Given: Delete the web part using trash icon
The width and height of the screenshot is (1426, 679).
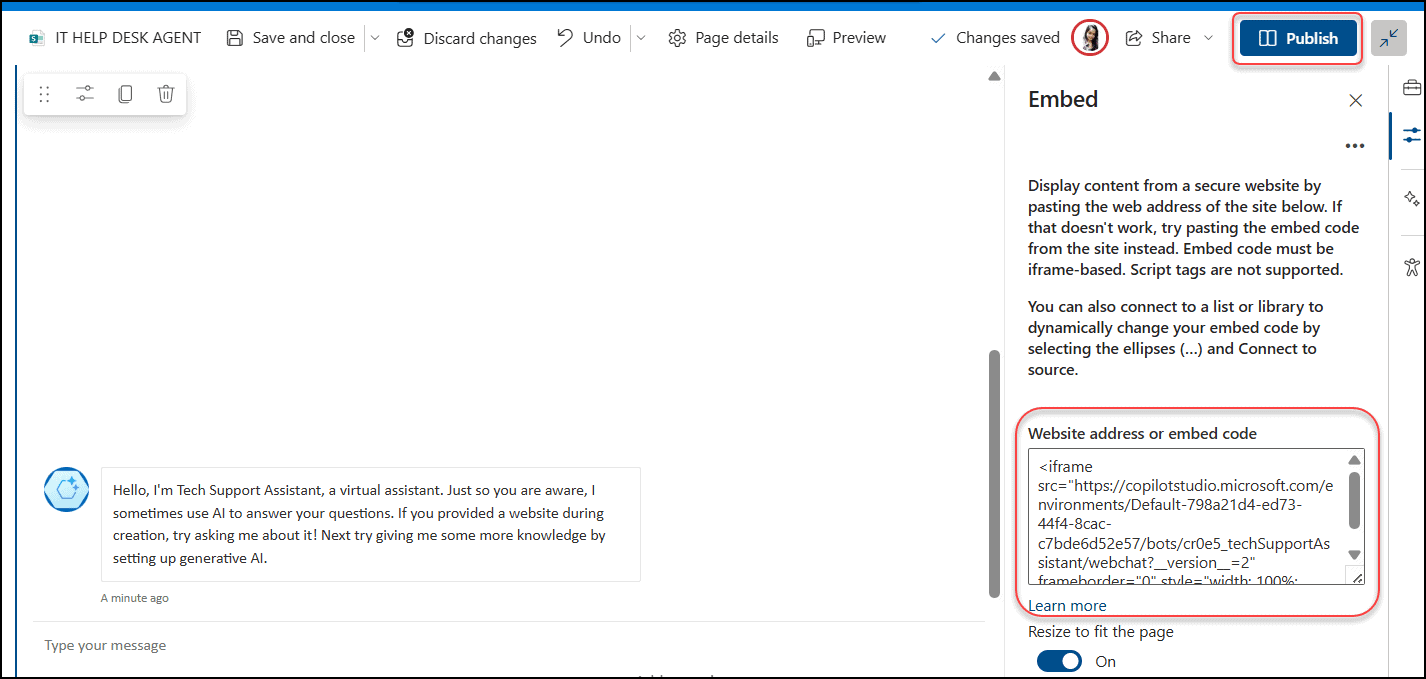Looking at the screenshot, I should [166, 94].
